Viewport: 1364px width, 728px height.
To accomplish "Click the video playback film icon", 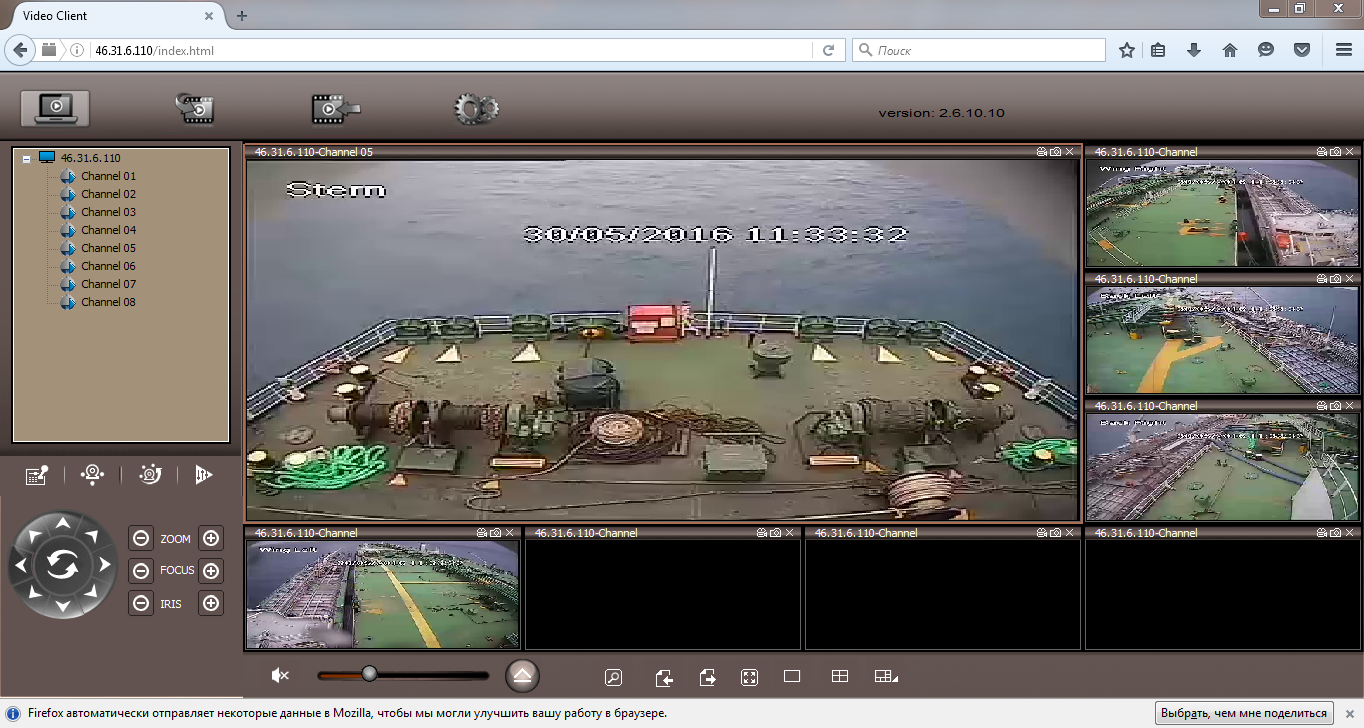I will [195, 109].
